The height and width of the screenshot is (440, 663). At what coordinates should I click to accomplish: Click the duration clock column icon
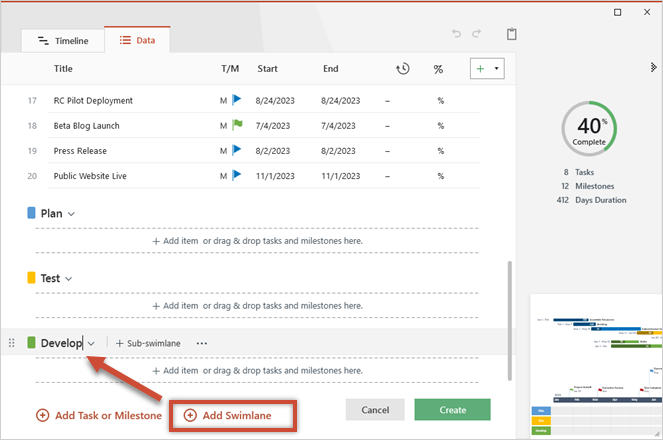[x=402, y=69]
